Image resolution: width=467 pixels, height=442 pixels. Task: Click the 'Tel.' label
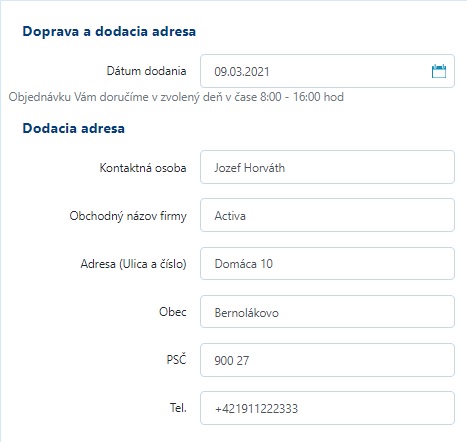pyautogui.click(x=178, y=408)
